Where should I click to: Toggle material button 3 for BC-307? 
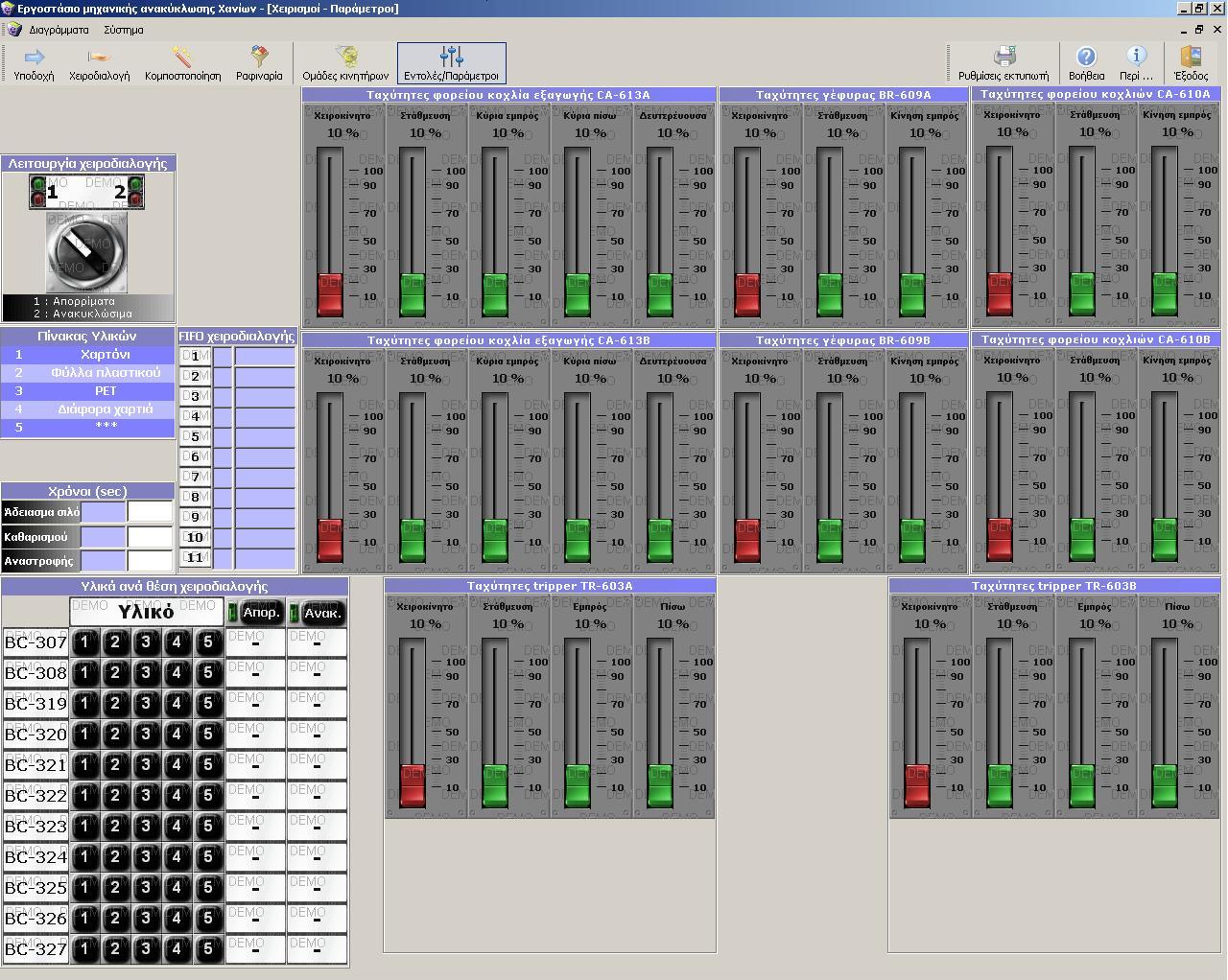point(146,642)
